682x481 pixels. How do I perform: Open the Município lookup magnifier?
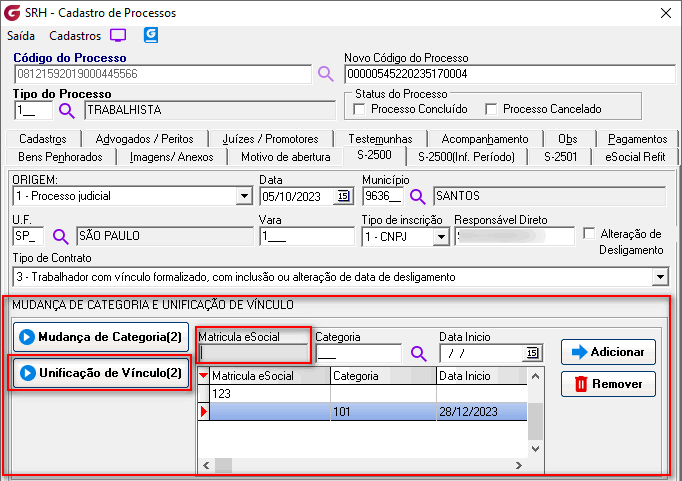point(418,196)
